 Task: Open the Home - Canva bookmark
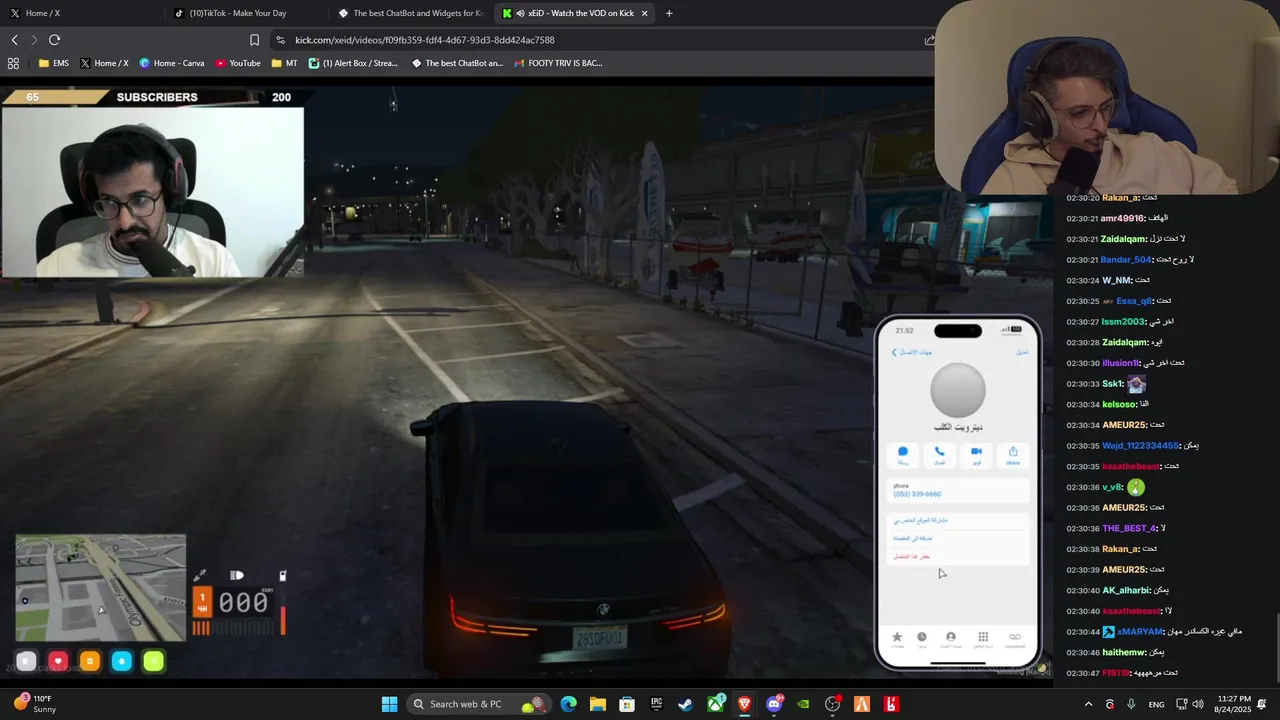[172, 63]
